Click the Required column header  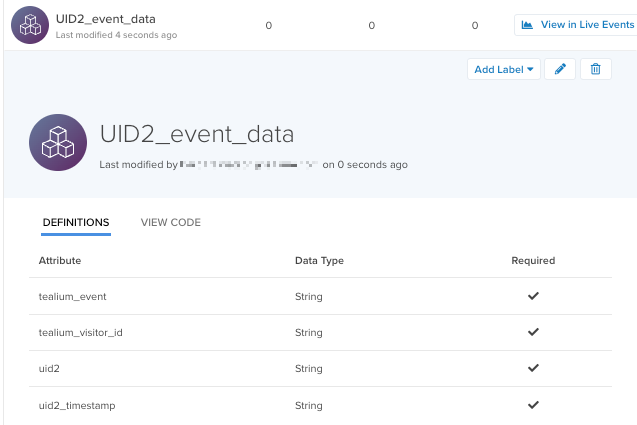(x=533, y=260)
